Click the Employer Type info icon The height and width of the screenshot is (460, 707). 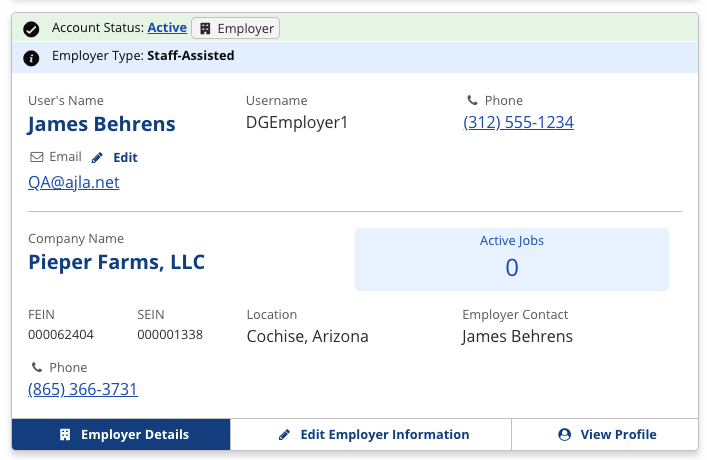tap(31, 58)
